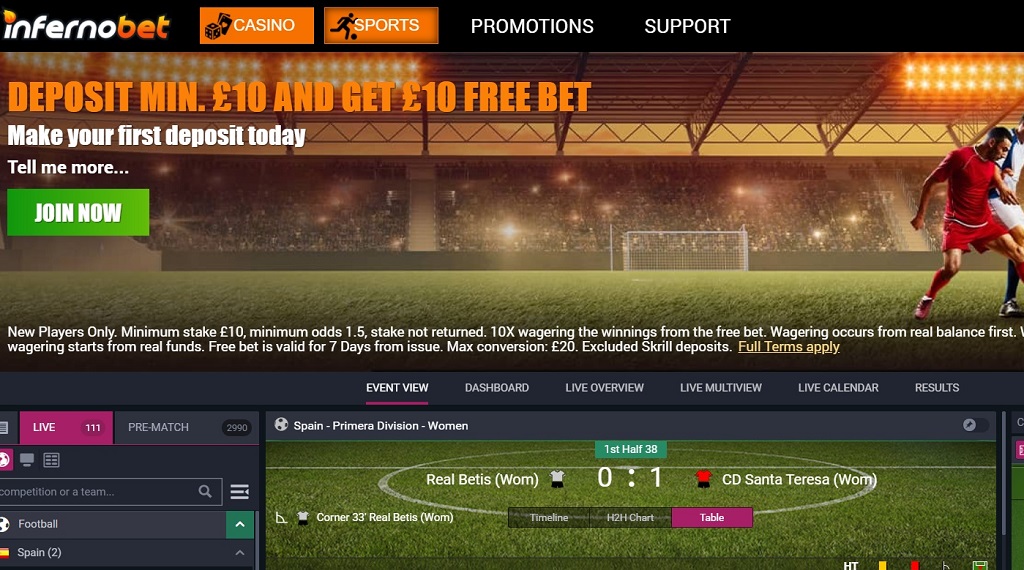Screen dimensions: 1024x570
Task: Collapse the Spain (2) section chevron
Action: pyautogui.click(x=240, y=552)
